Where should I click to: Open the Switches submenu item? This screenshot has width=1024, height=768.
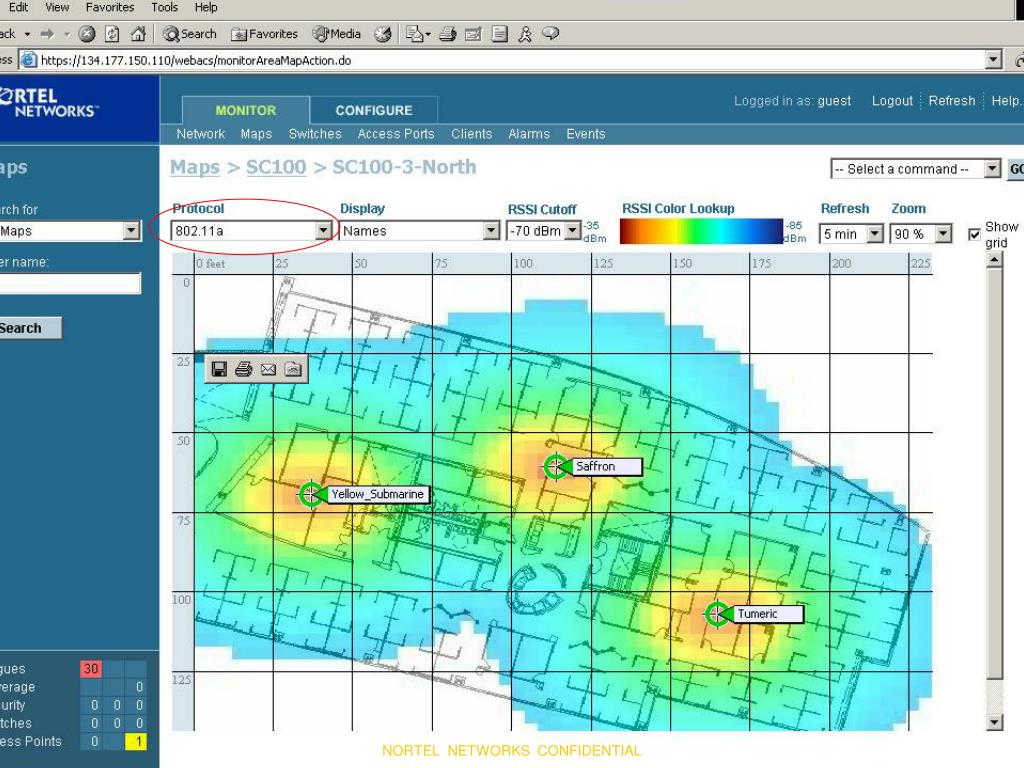[315, 134]
